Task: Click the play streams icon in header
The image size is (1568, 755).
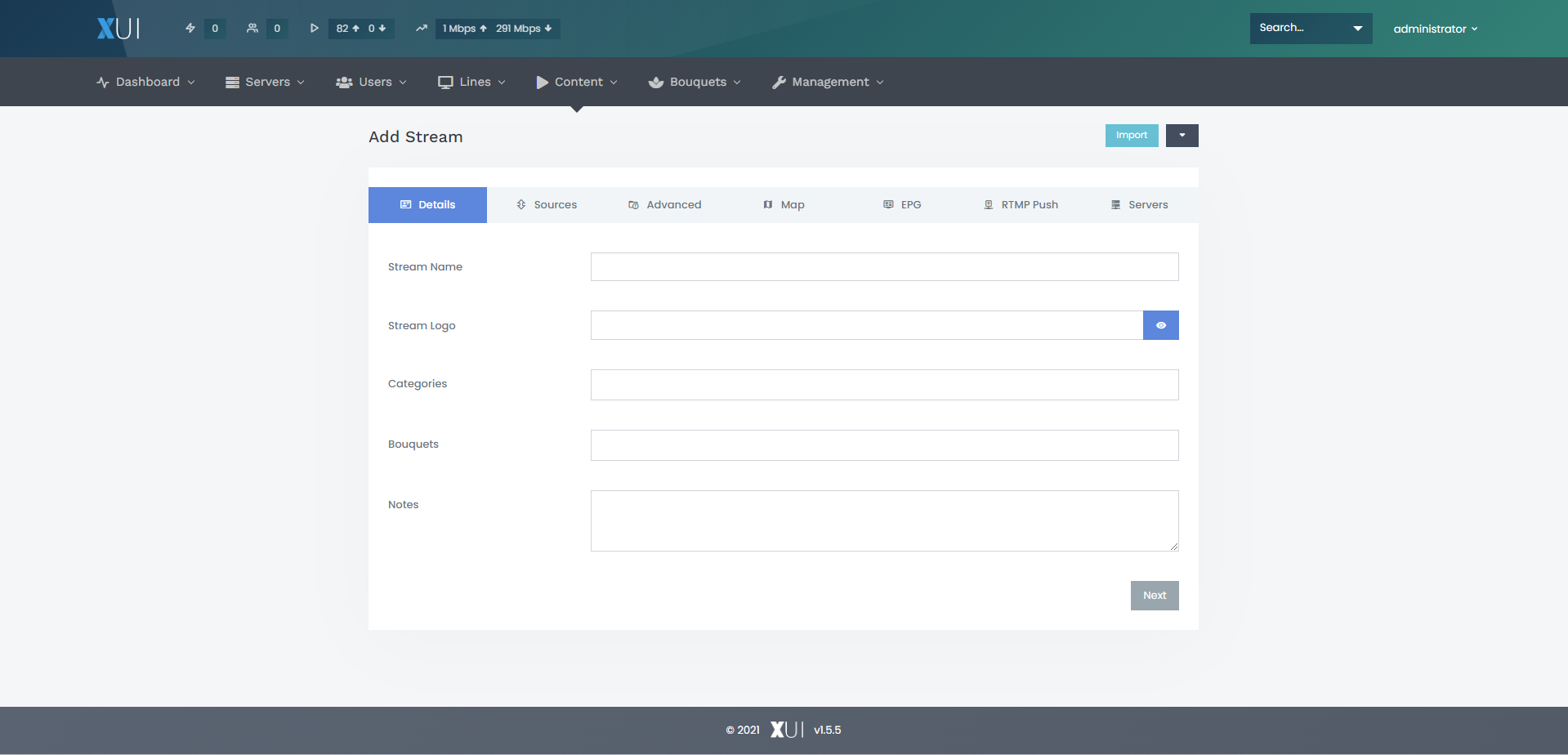Action: (x=315, y=28)
